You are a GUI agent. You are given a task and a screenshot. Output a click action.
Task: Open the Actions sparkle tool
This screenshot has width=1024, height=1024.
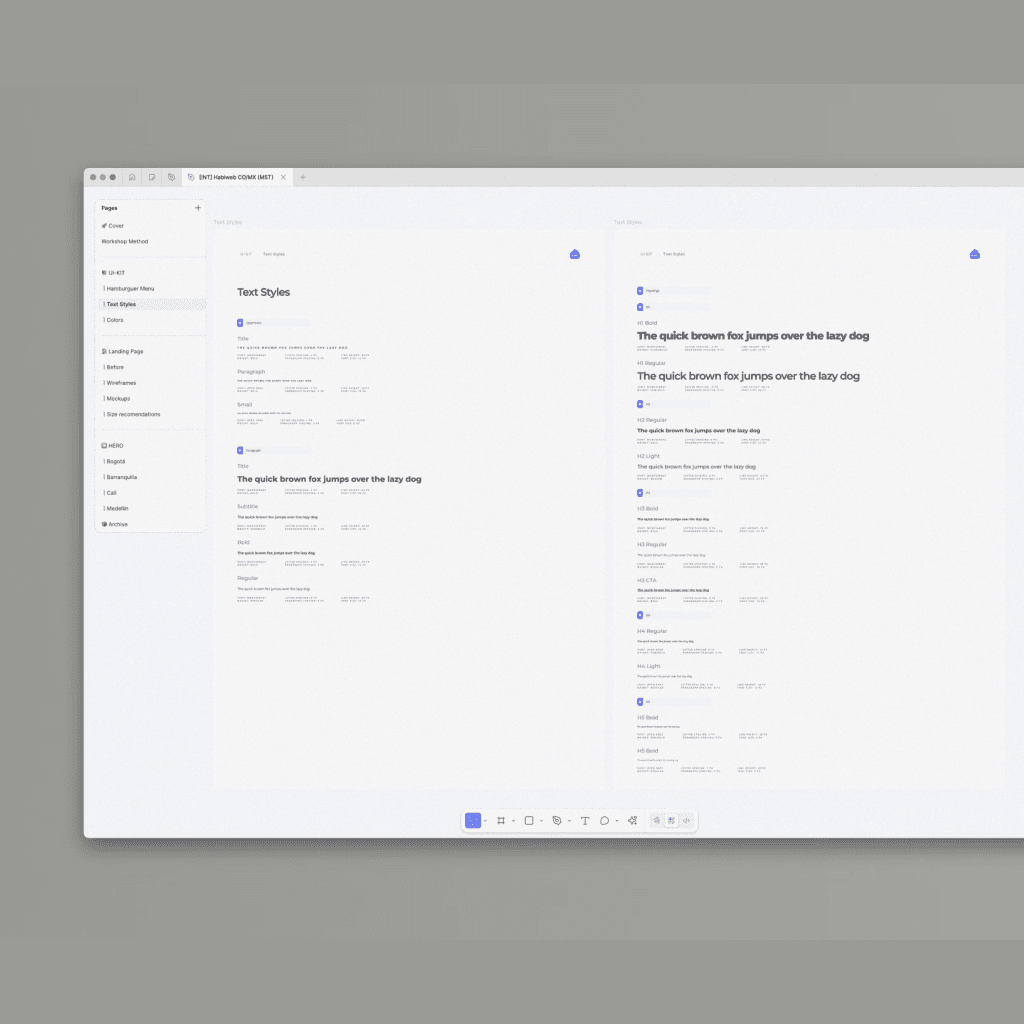pyautogui.click(x=632, y=820)
